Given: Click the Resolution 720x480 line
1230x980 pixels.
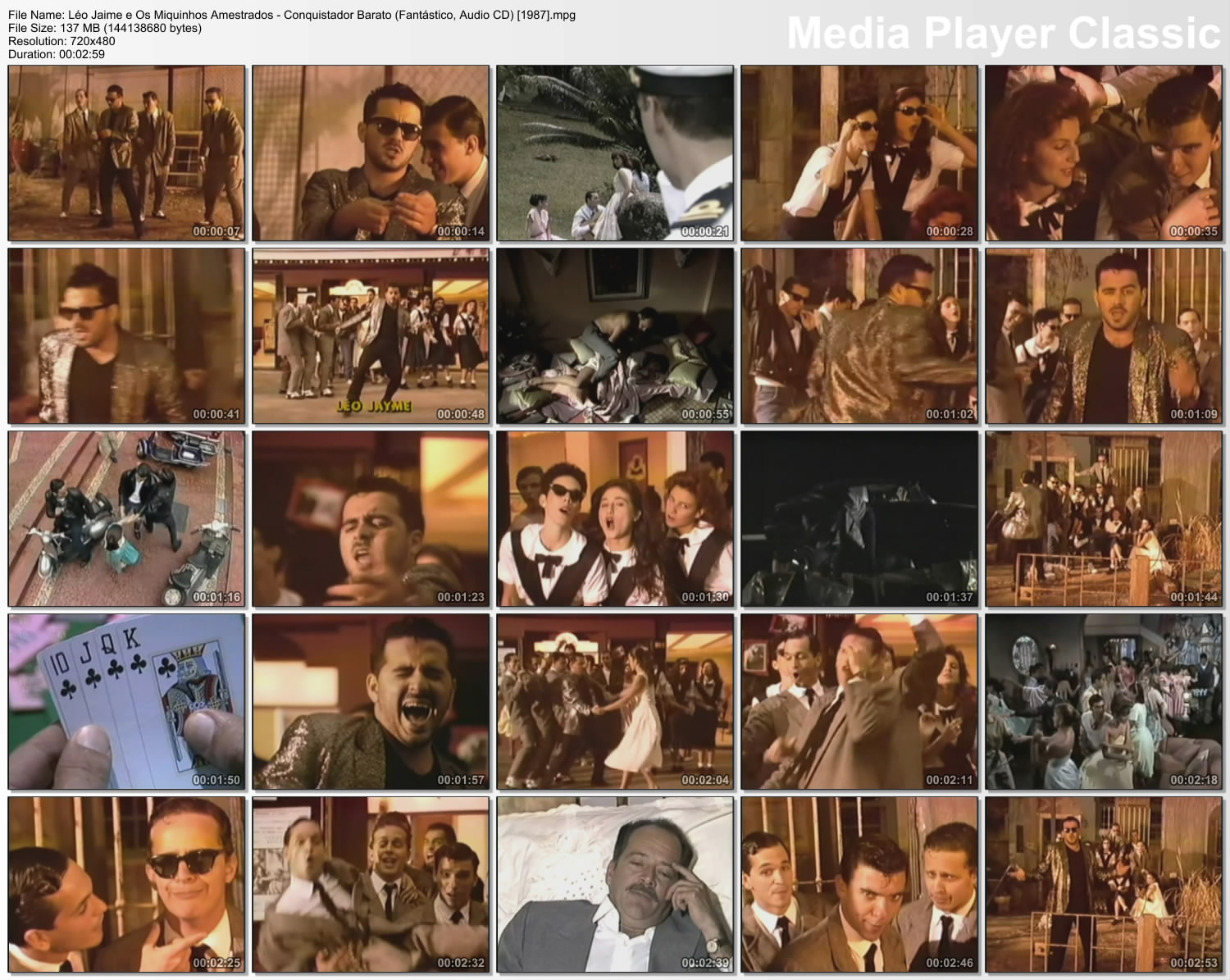Looking at the screenshot, I should (61, 41).
